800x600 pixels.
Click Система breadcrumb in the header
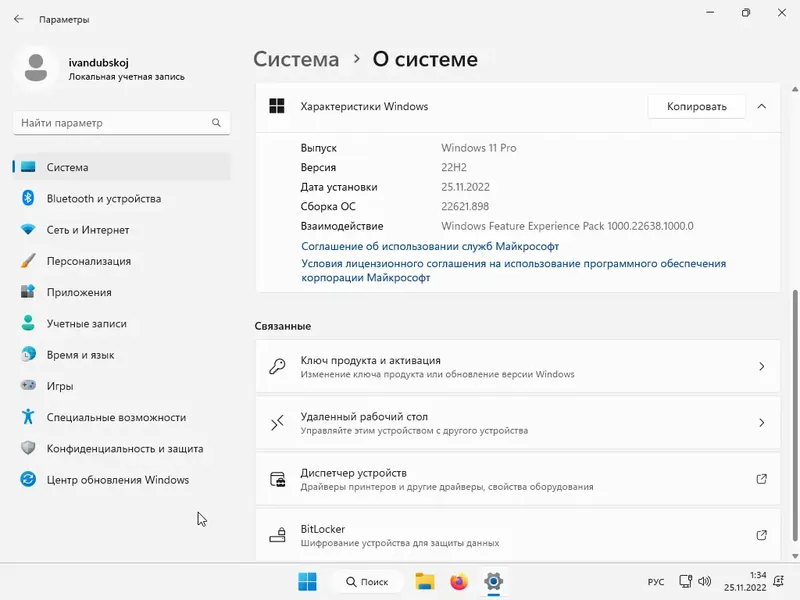point(296,59)
